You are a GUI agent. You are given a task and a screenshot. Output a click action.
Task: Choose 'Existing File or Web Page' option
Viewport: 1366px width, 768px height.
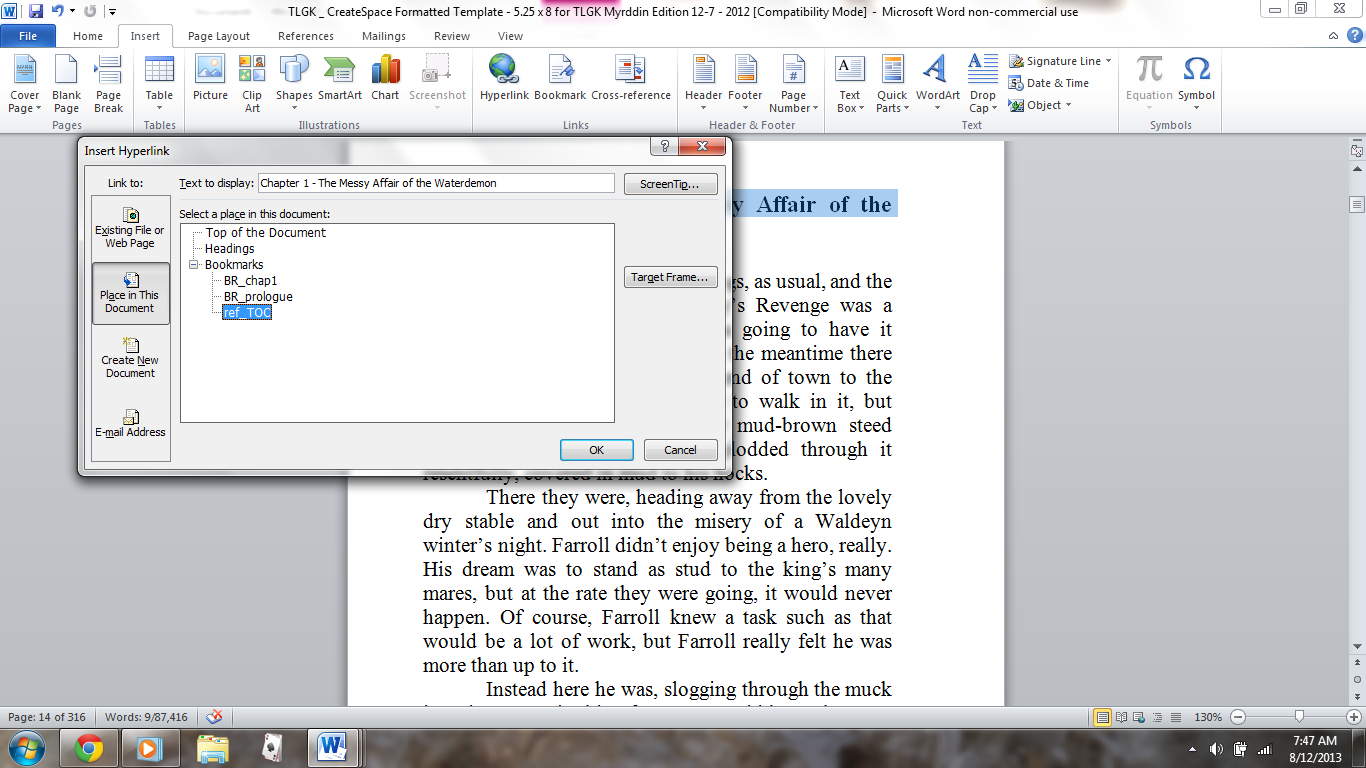tap(130, 228)
